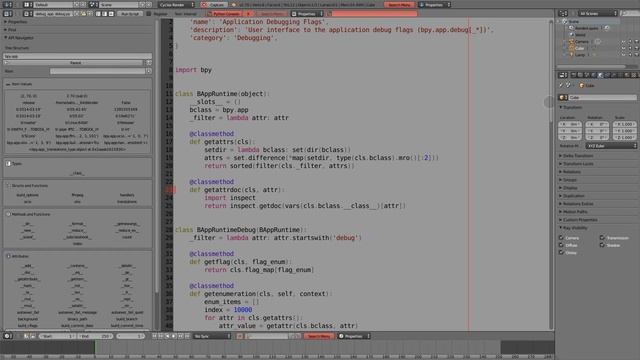Click the play animation button in timeline

[x=174, y=336]
